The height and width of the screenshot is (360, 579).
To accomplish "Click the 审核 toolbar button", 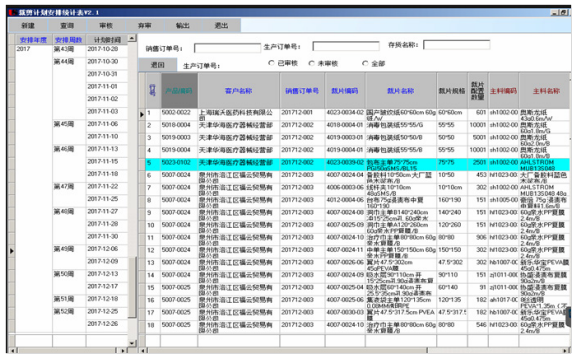I will (x=106, y=25).
